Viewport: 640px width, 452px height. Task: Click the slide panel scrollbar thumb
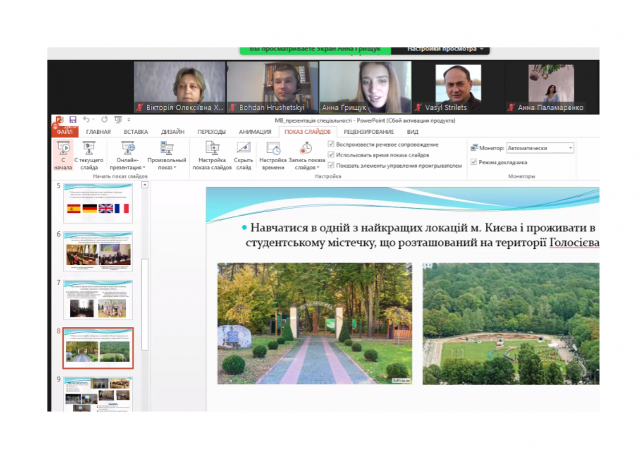click(x=144, y=304)
